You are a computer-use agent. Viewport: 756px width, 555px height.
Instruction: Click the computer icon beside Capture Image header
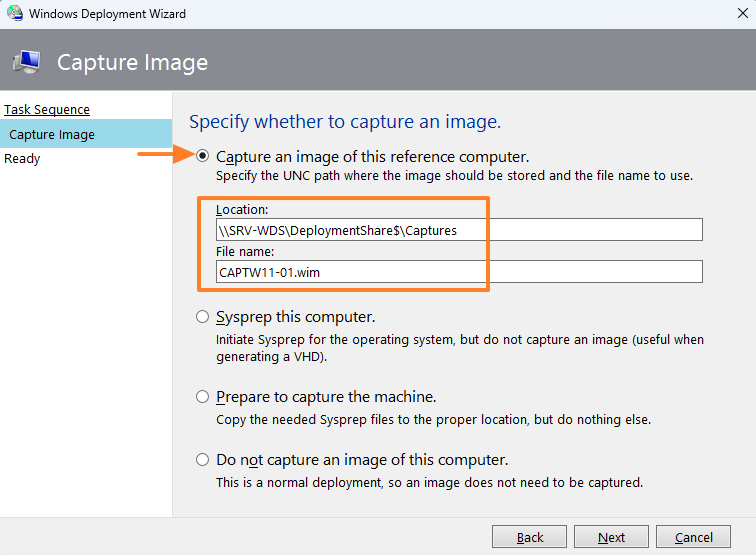pos(27,61)
